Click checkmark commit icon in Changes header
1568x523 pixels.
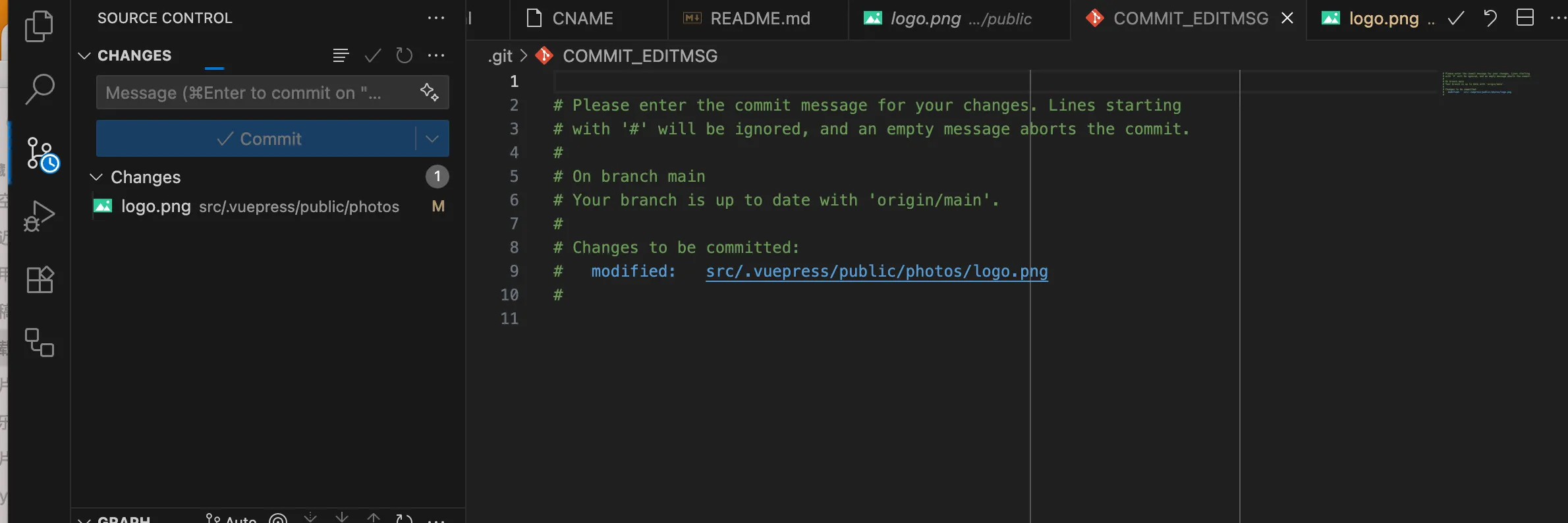click(373, 55)
